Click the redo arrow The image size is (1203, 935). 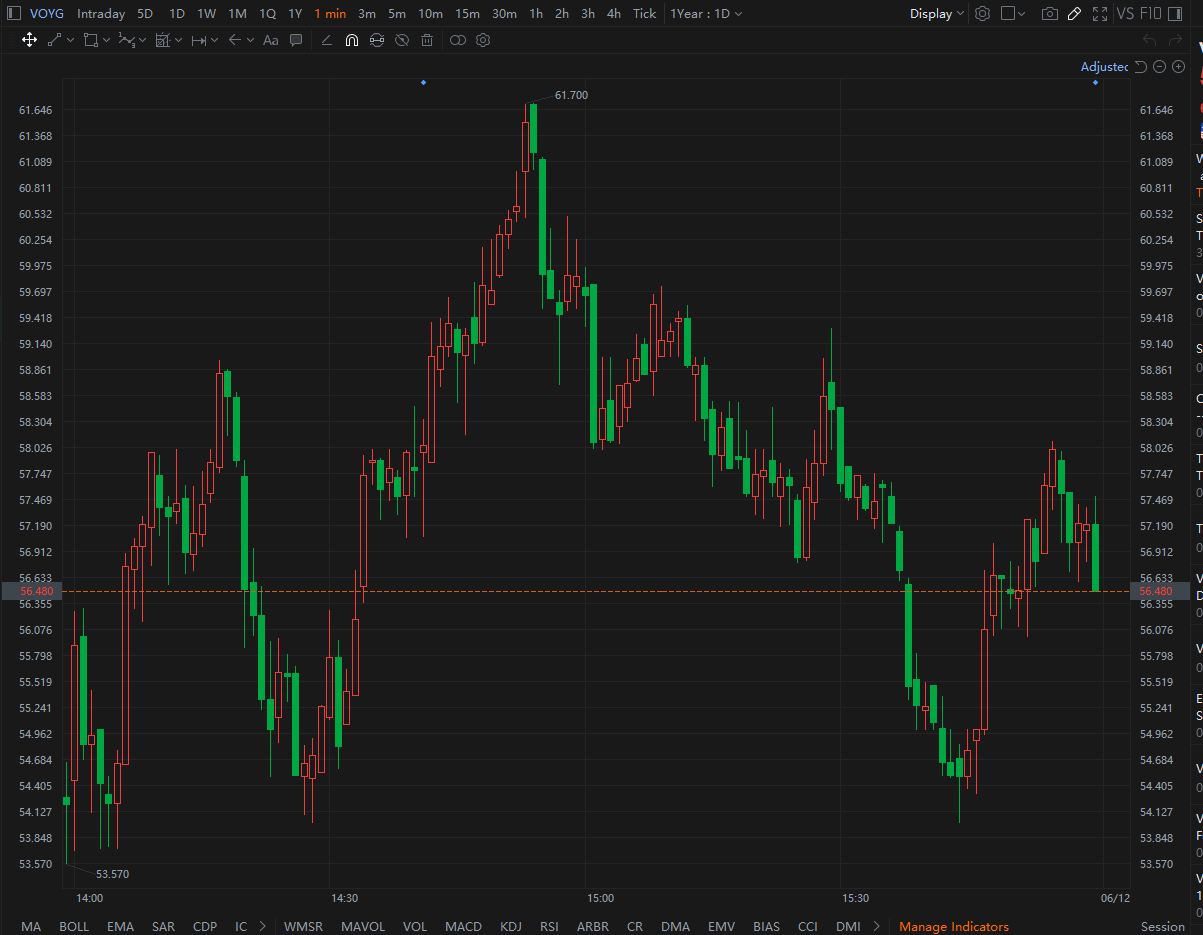pyautogui.click(x=1177, y=40)
